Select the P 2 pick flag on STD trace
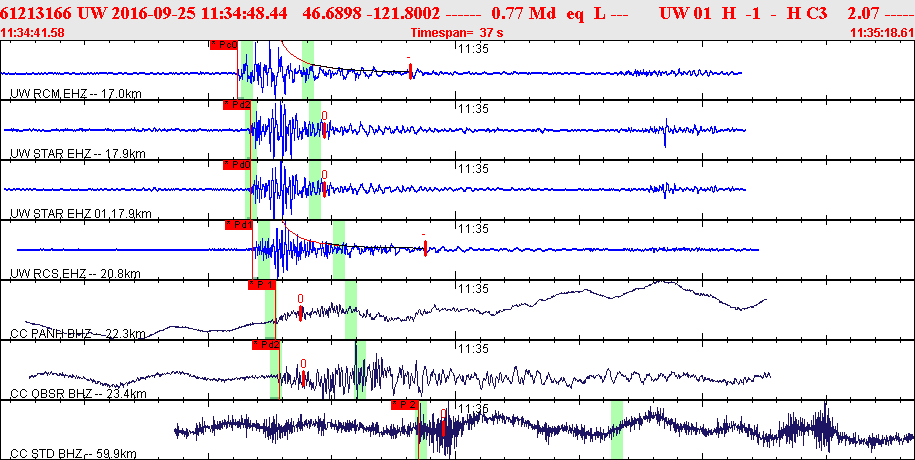This screenshot has width=915, height=460. 405,405
